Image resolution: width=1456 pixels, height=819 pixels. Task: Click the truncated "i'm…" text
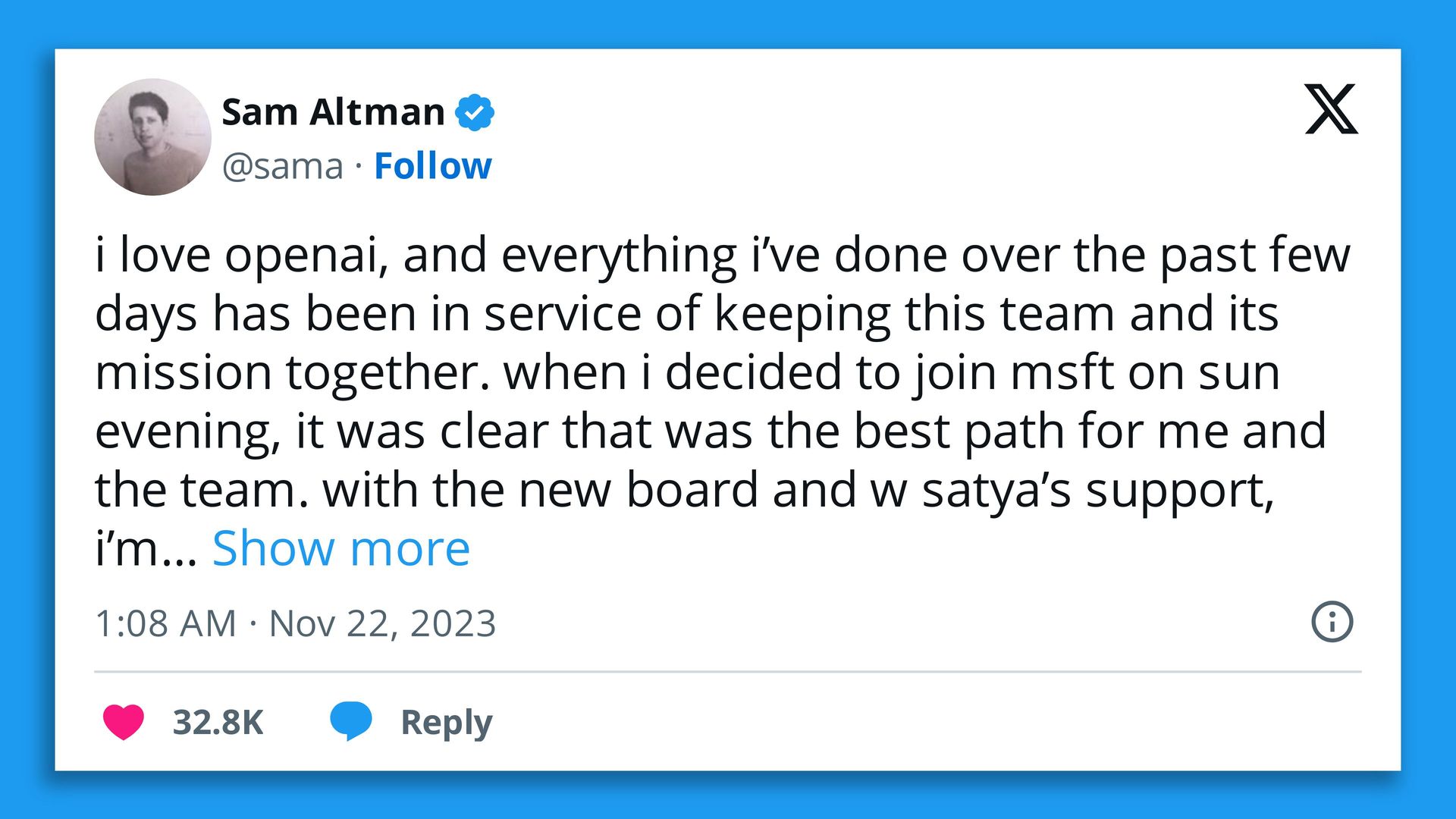click(146, 548)
